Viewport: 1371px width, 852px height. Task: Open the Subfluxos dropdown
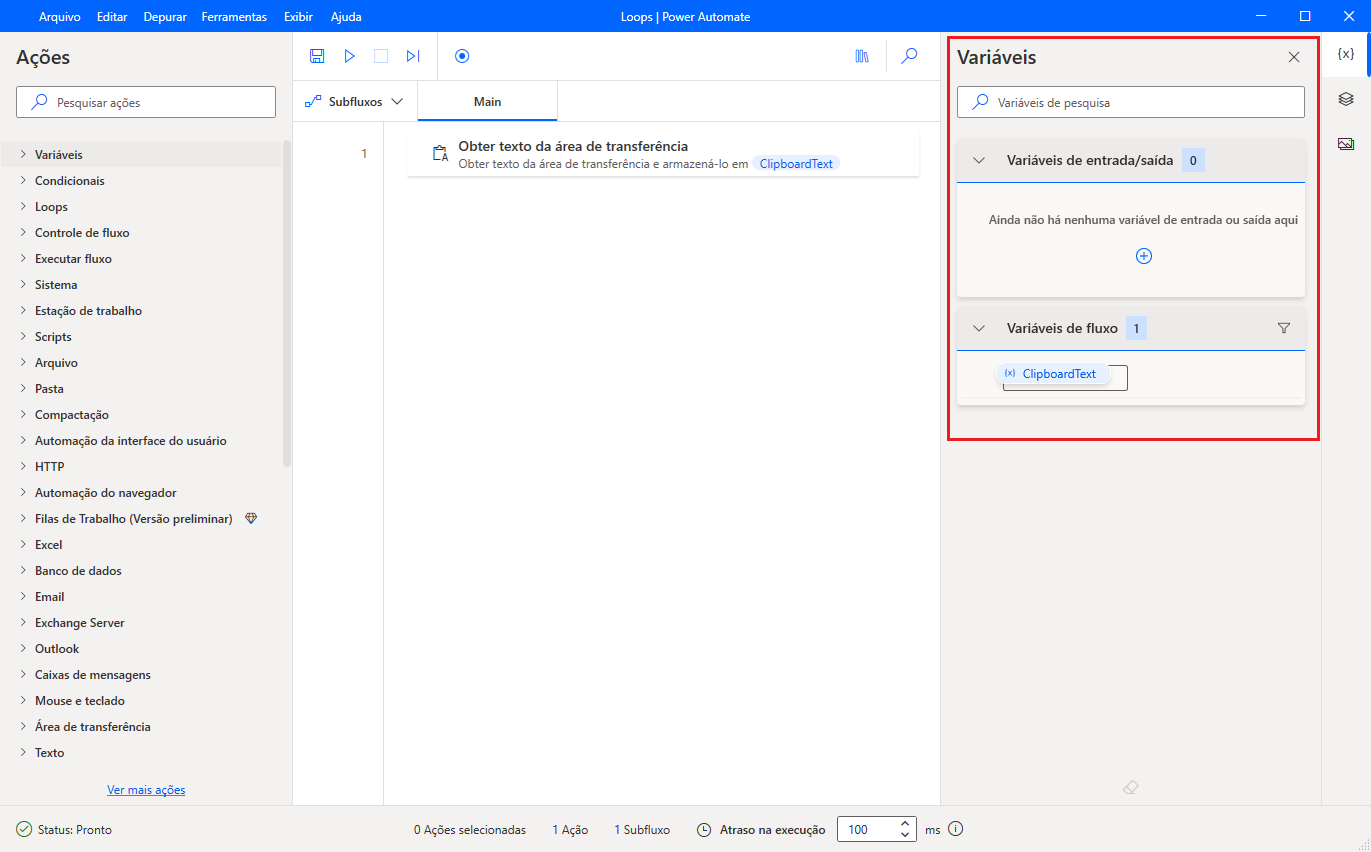tap(355, 102)
